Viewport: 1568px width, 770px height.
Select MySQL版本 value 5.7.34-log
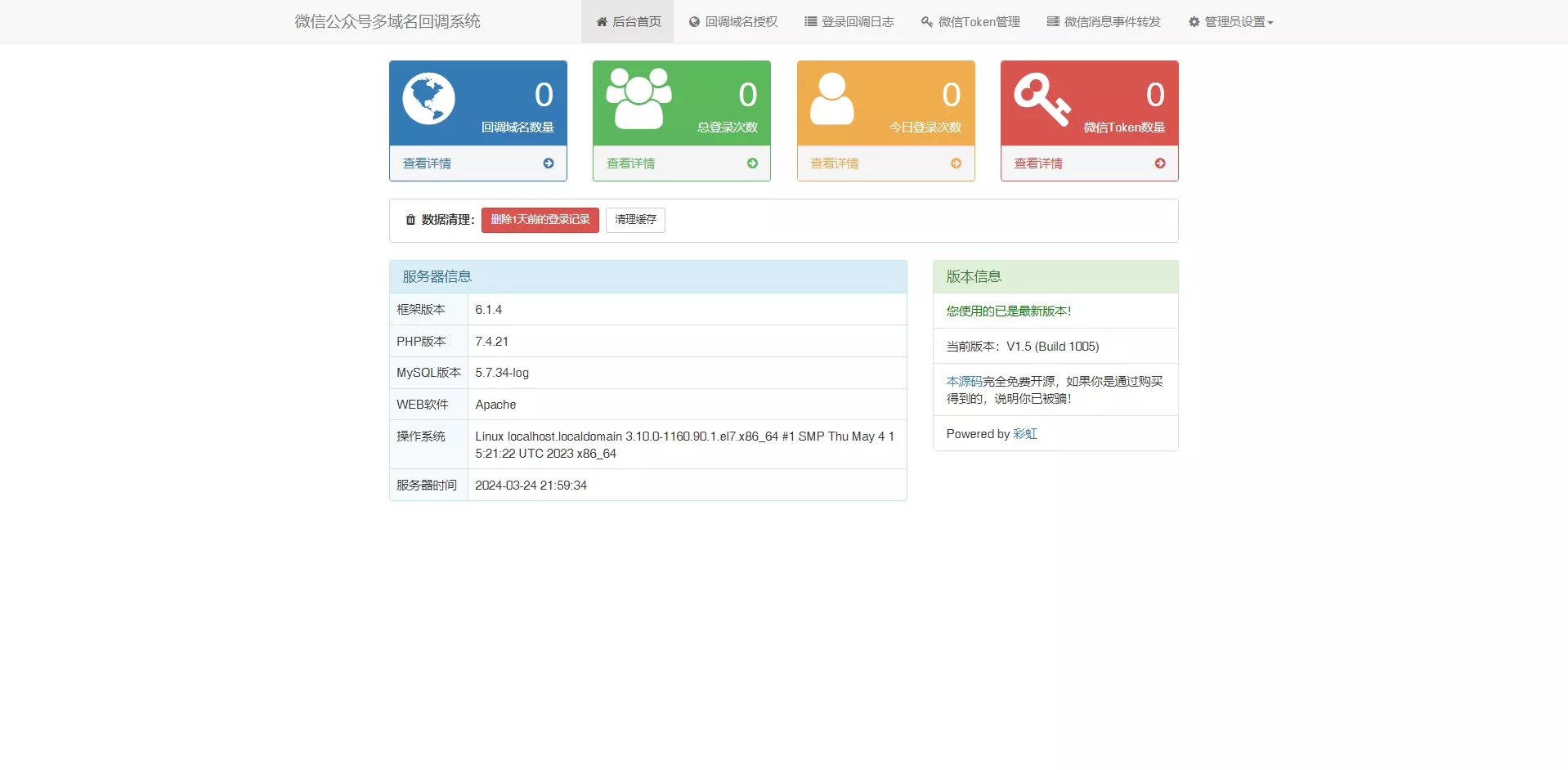pos(502,373)
